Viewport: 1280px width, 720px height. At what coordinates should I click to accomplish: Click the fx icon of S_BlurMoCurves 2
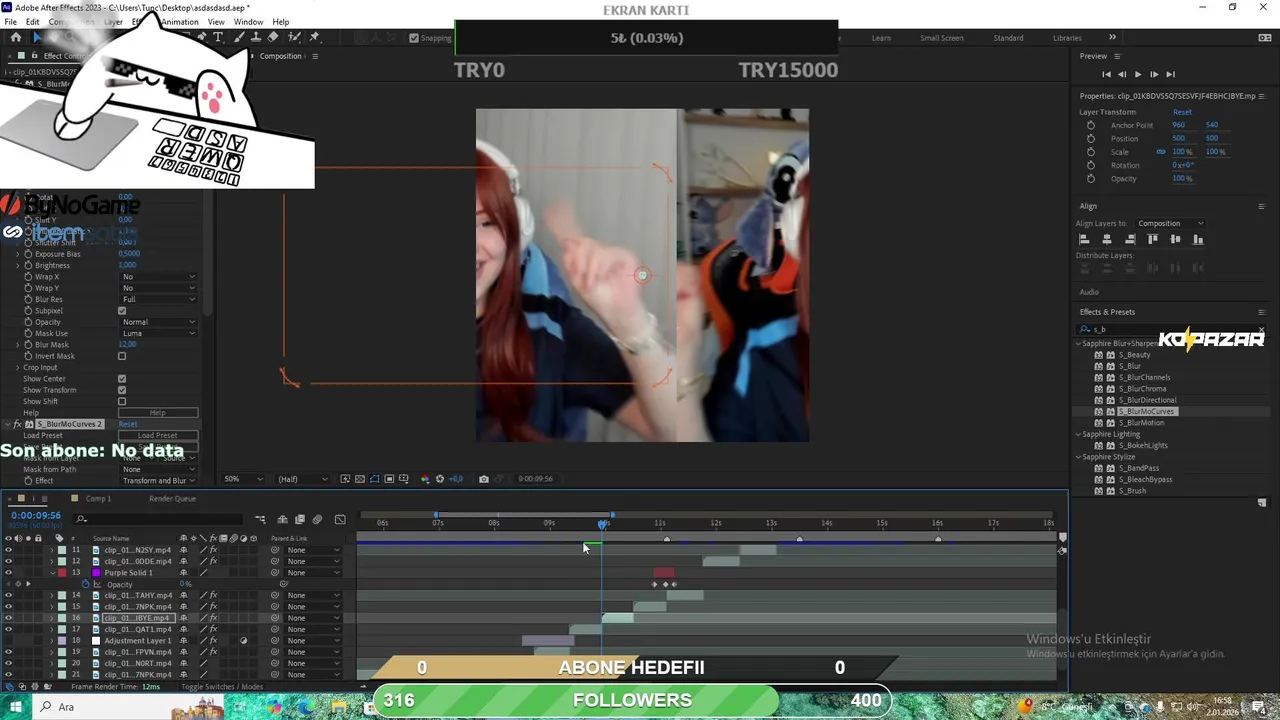click(18, 424)
